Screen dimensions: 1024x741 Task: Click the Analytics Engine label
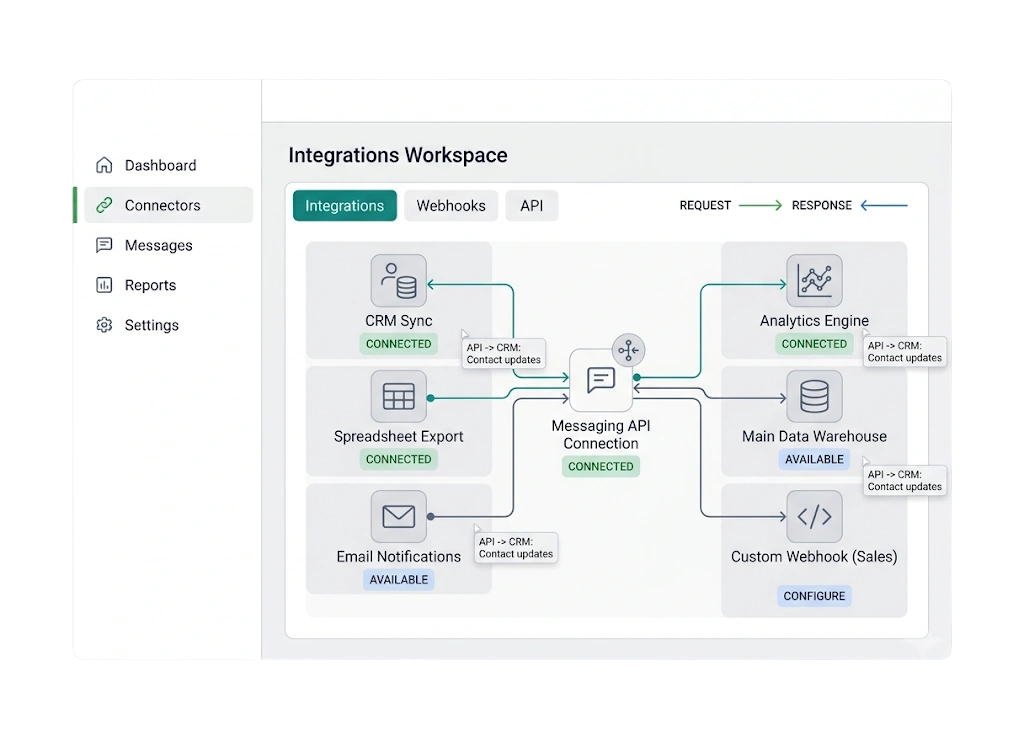[814, 321]
